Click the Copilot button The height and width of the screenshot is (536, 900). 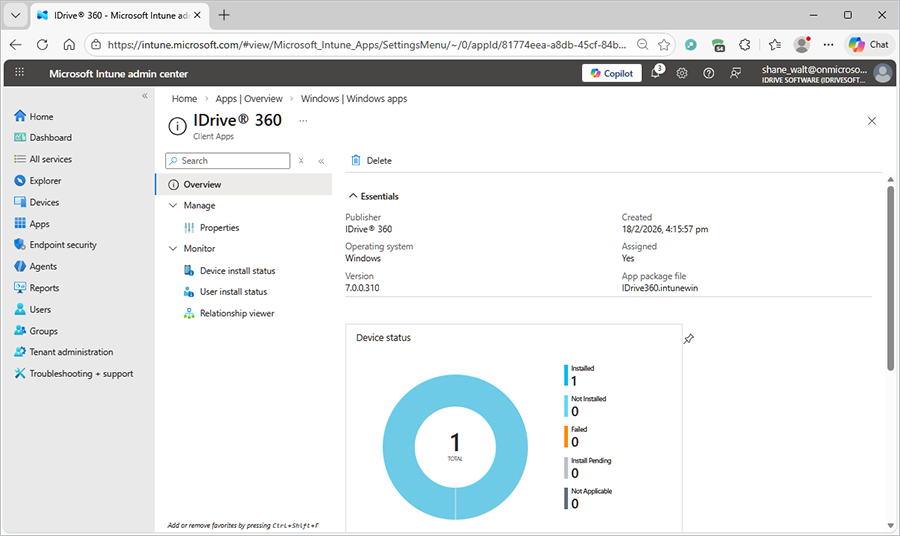click(611, 73)
